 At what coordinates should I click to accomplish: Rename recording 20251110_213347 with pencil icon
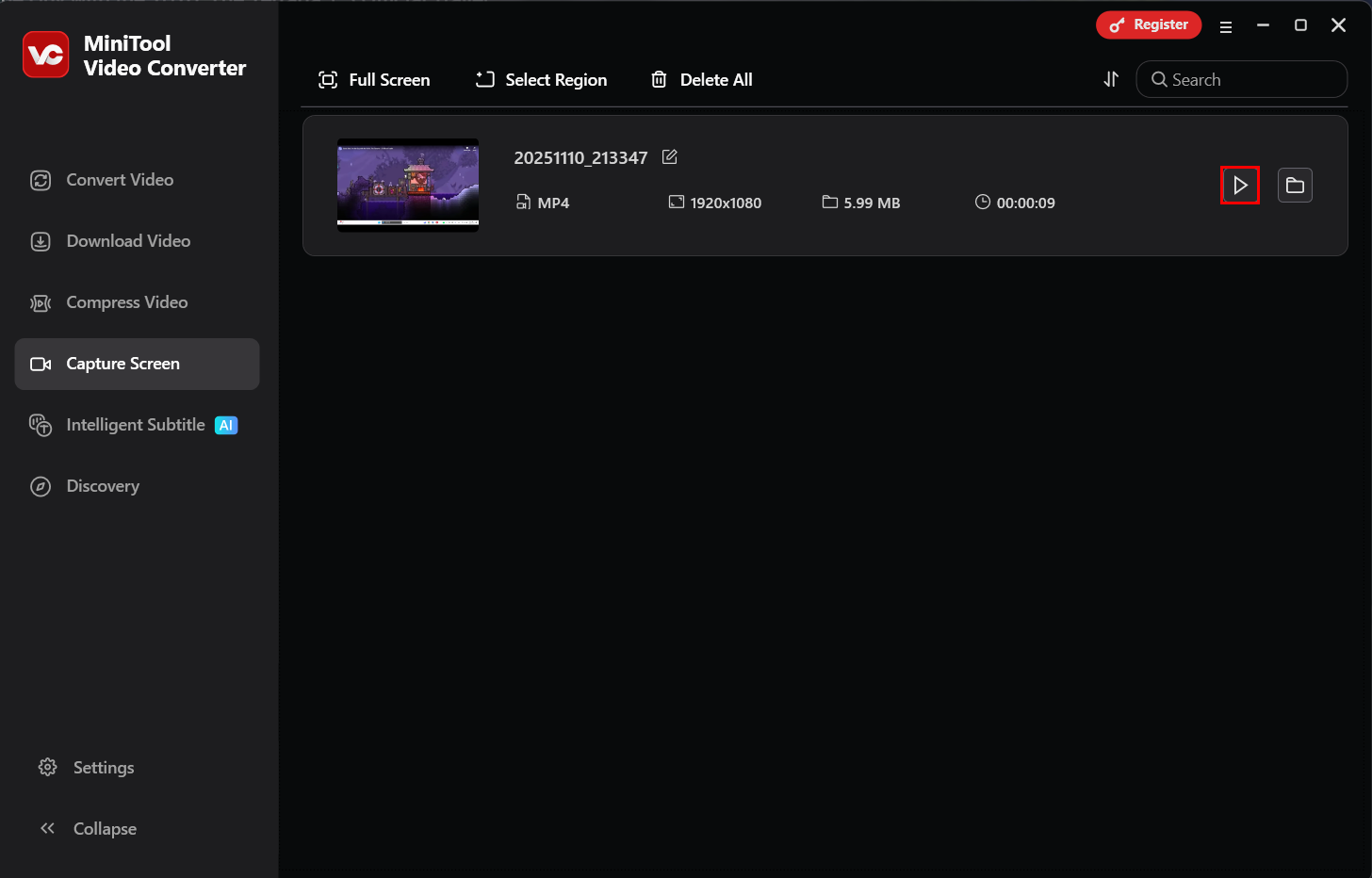[x=669, y=156]
